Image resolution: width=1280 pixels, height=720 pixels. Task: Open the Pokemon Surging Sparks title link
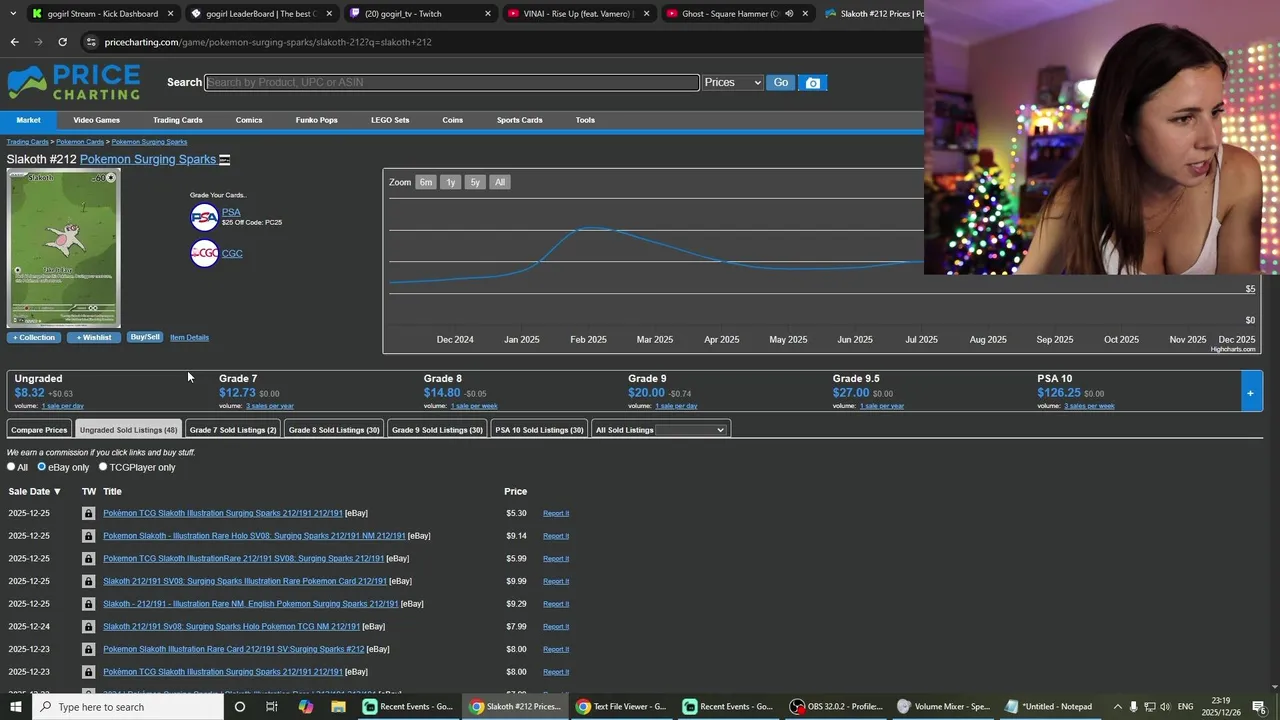pos(148,159)
